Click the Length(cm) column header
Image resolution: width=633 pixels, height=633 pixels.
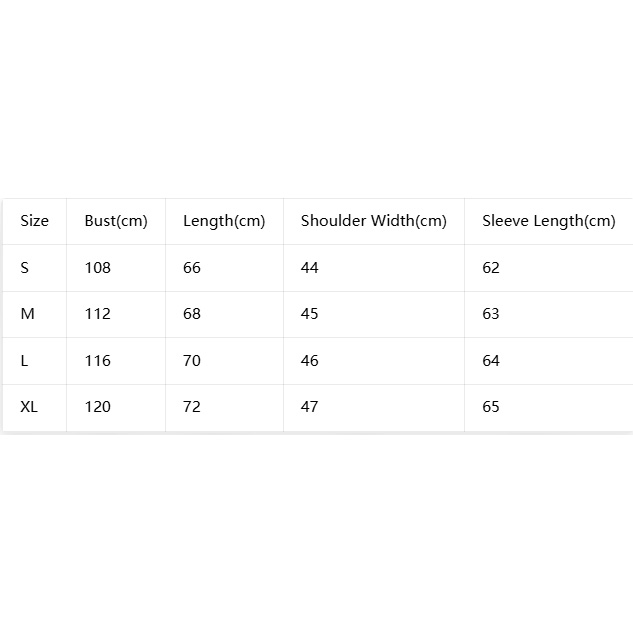[x=224, y=221]
